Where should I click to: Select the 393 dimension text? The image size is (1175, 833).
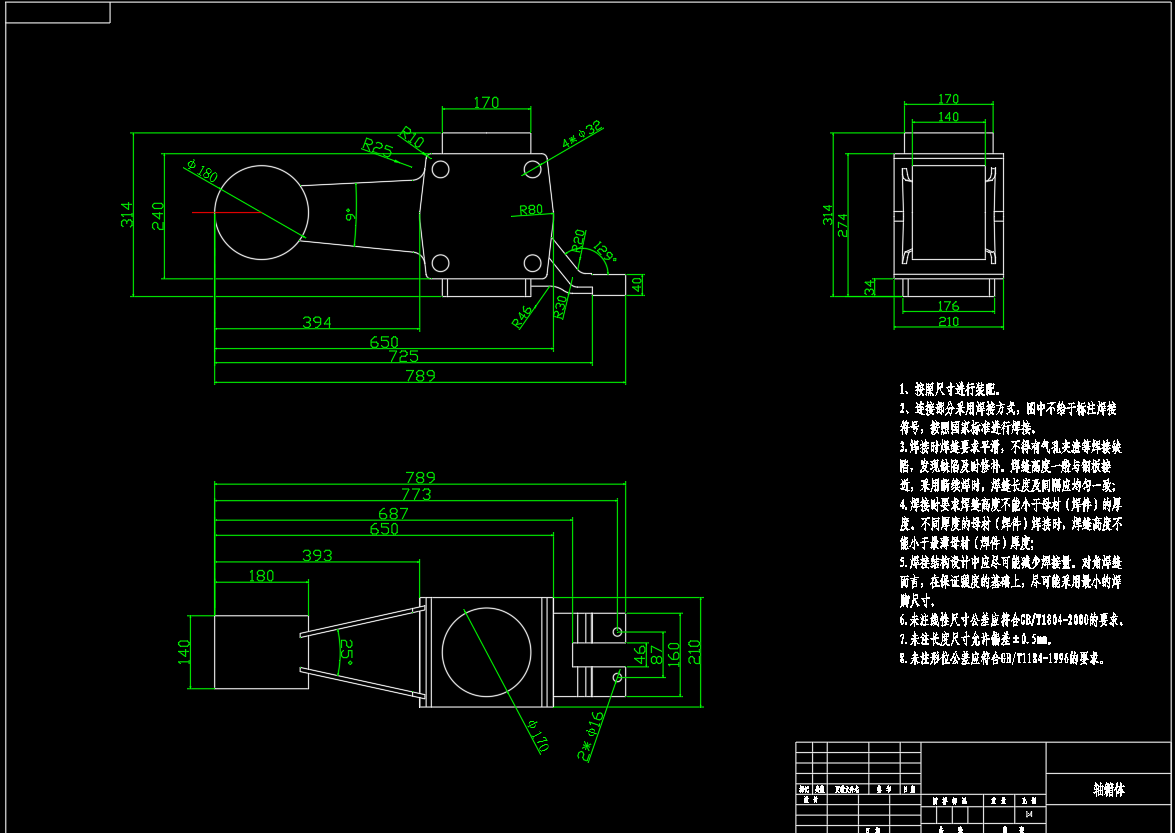coord(316,555)
